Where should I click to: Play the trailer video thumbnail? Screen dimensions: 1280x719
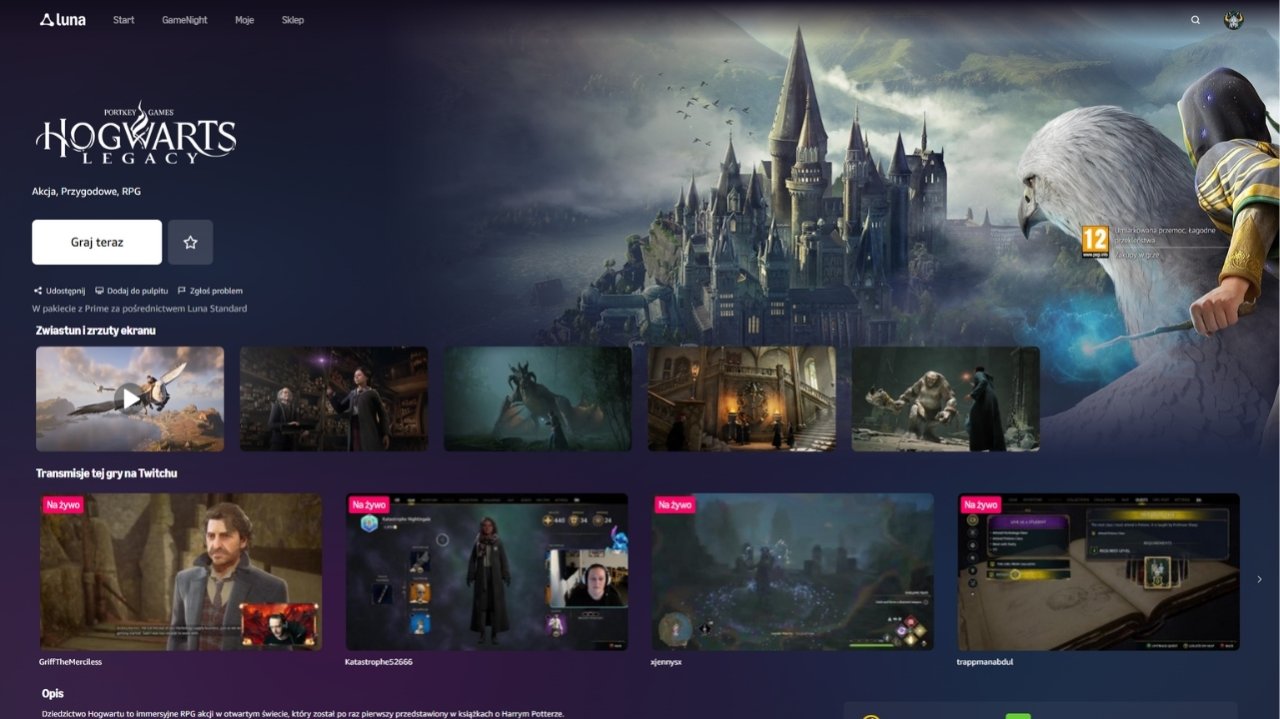130,399
